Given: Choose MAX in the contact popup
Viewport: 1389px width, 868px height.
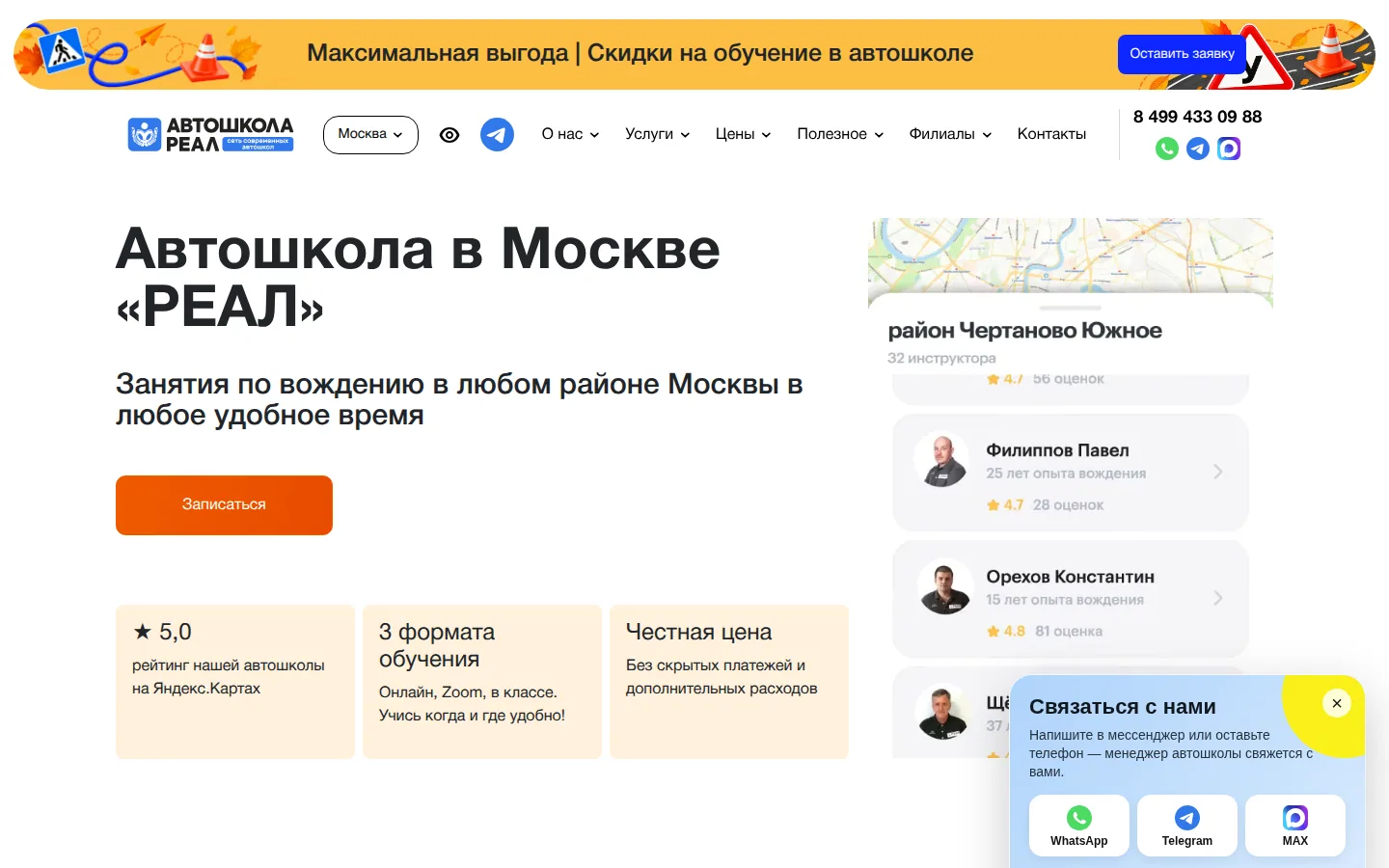Looking at the screenshot, I should [1295, 826].
